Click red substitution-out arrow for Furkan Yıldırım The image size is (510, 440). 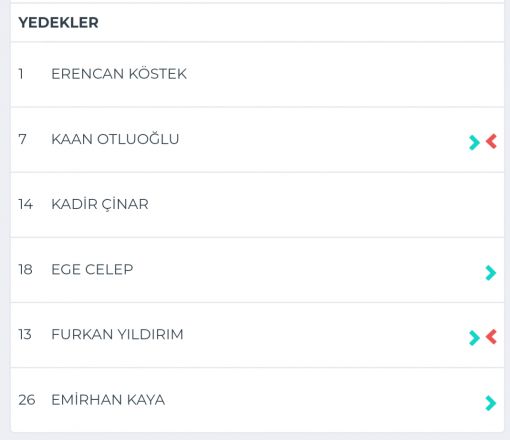[x=491, y=336]
